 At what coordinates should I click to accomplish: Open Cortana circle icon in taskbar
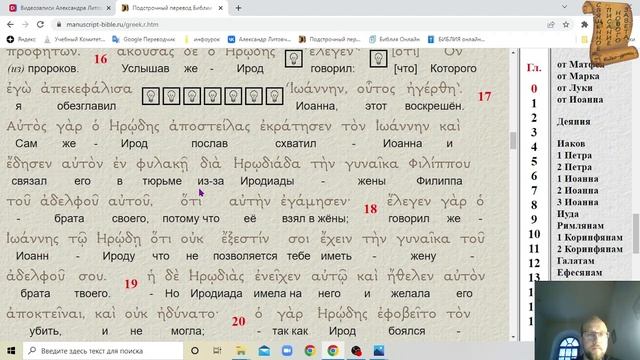pyautogui.click(x=195, y=351)
